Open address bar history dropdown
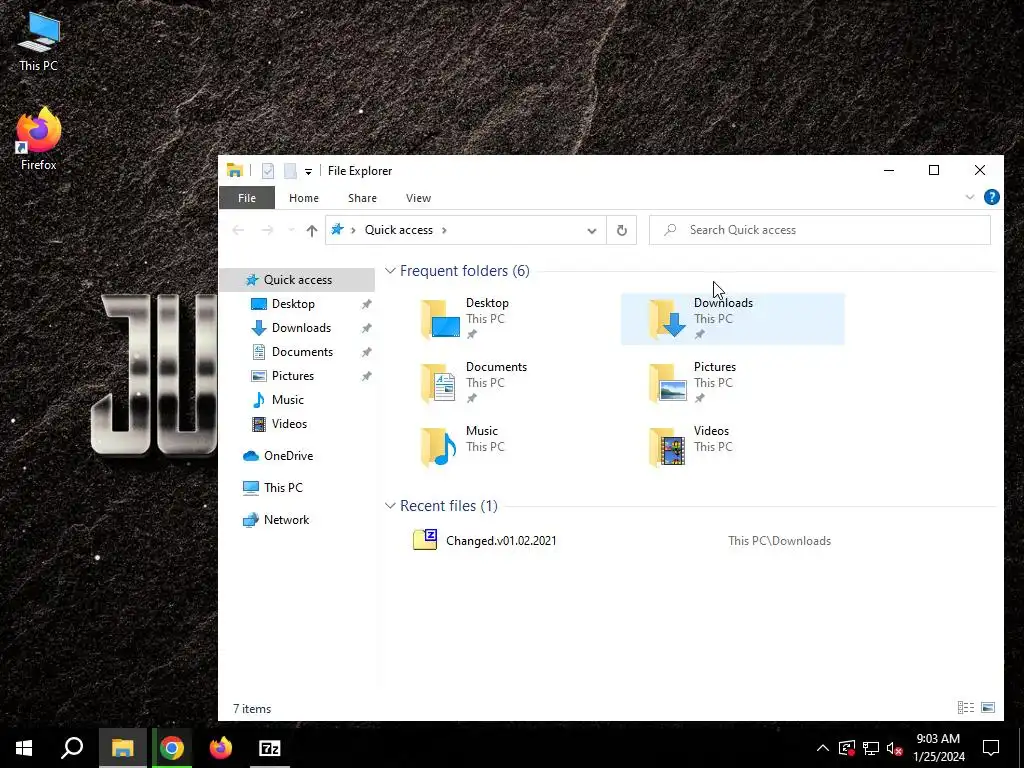1024x768 pixels. pos(592,231)
